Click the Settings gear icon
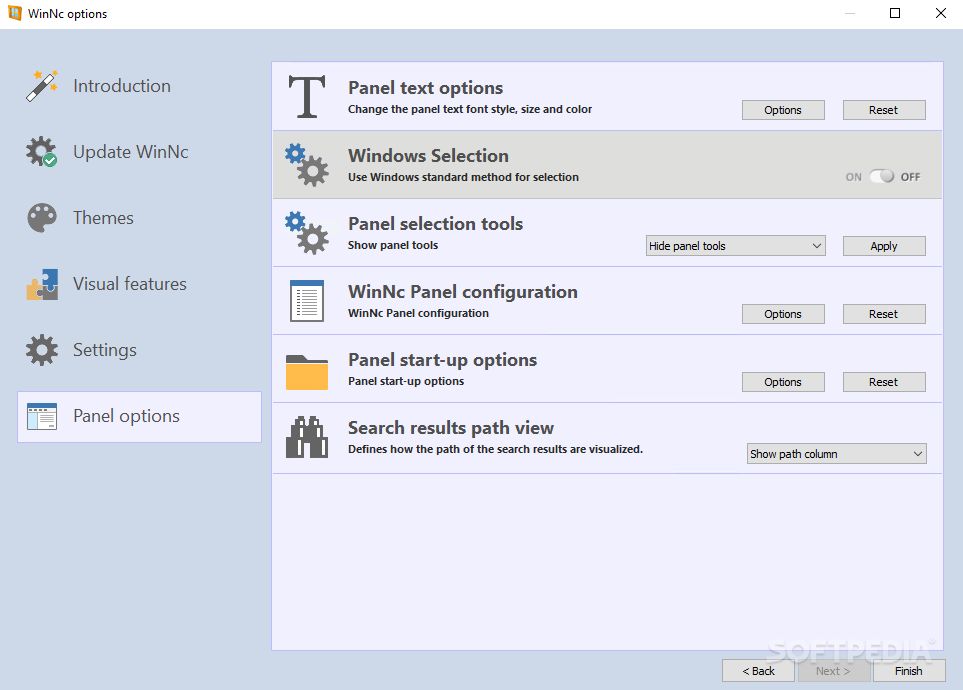963x690 pixels. [x=42, y=350]
